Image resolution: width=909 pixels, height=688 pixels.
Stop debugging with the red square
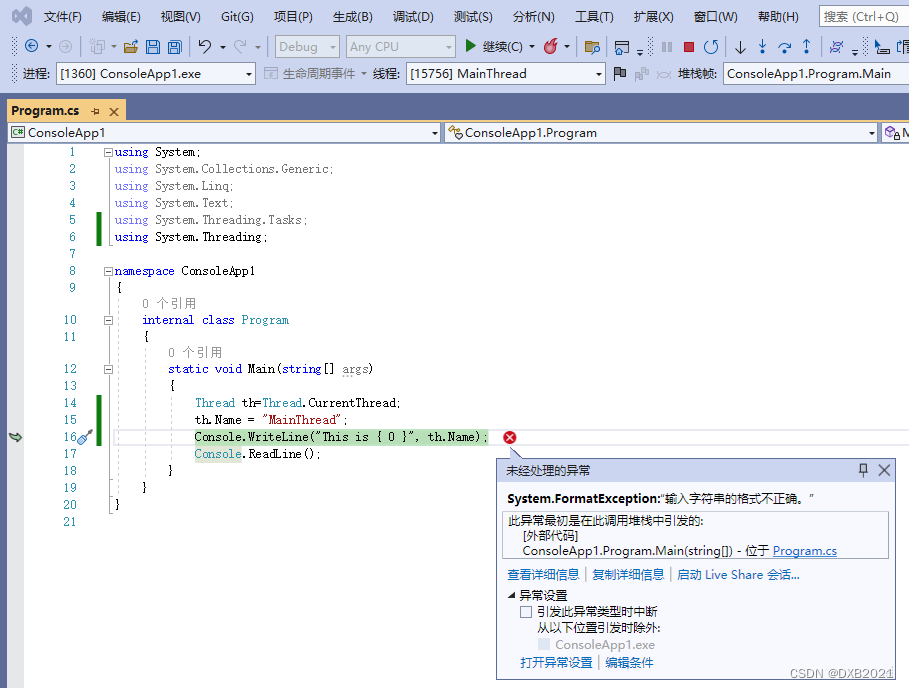pos(689,47)
